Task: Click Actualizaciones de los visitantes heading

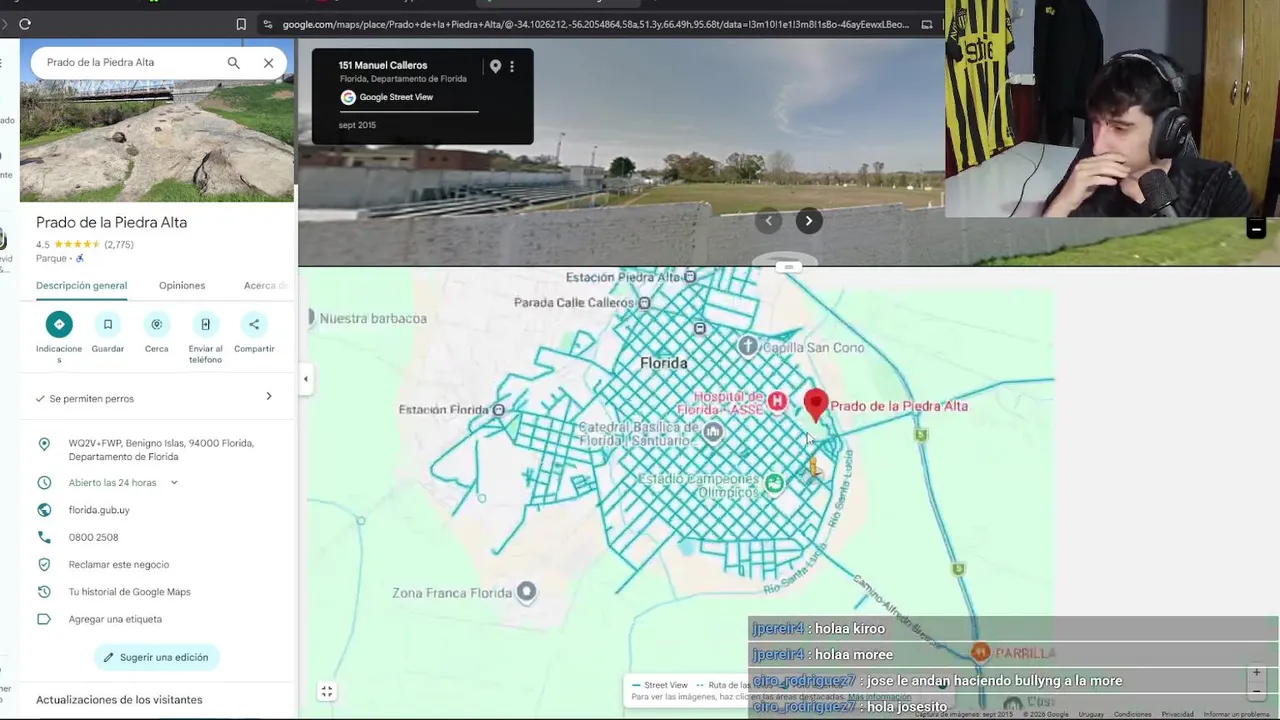Action: (119, 700)
